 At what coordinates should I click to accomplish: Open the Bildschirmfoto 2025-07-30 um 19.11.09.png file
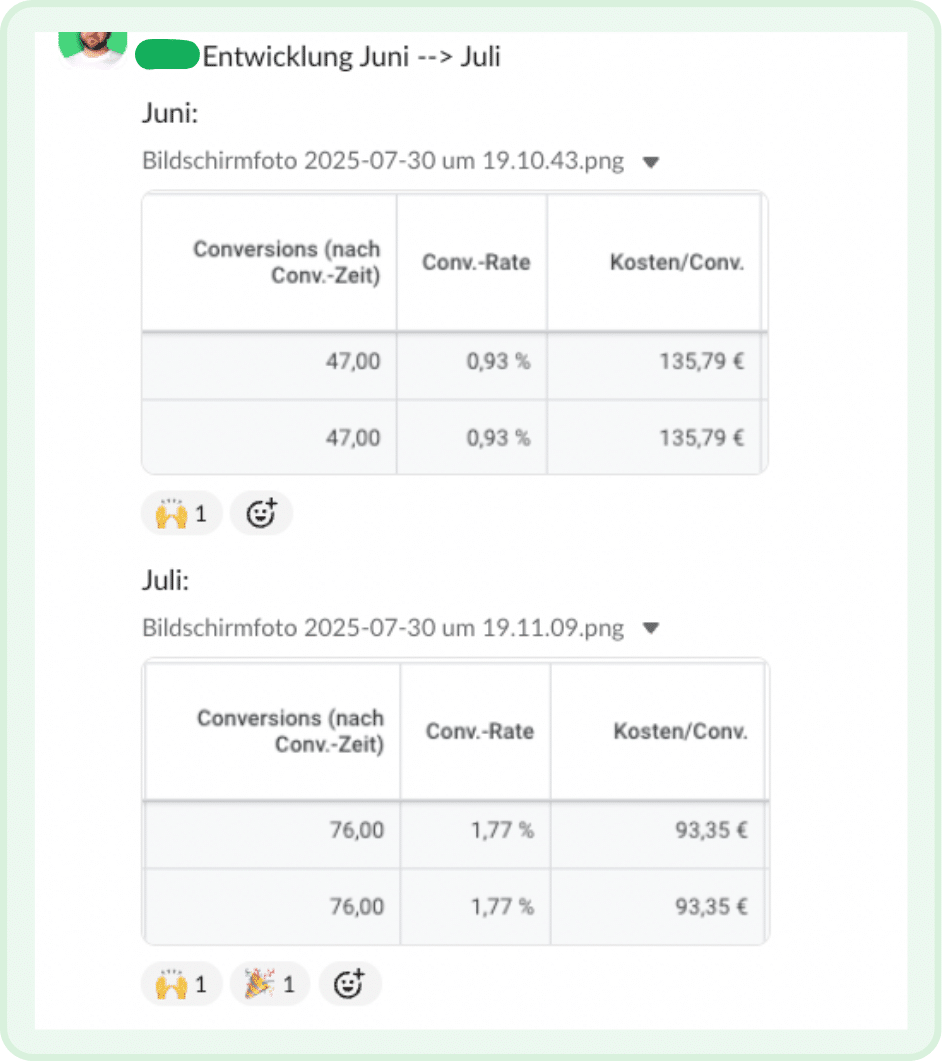point(383,627)
